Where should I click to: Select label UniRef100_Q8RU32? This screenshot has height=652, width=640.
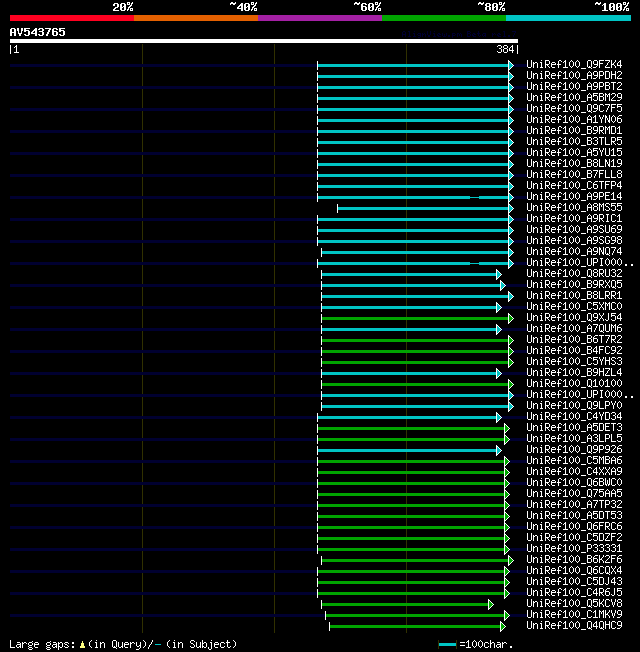point(574,274)
